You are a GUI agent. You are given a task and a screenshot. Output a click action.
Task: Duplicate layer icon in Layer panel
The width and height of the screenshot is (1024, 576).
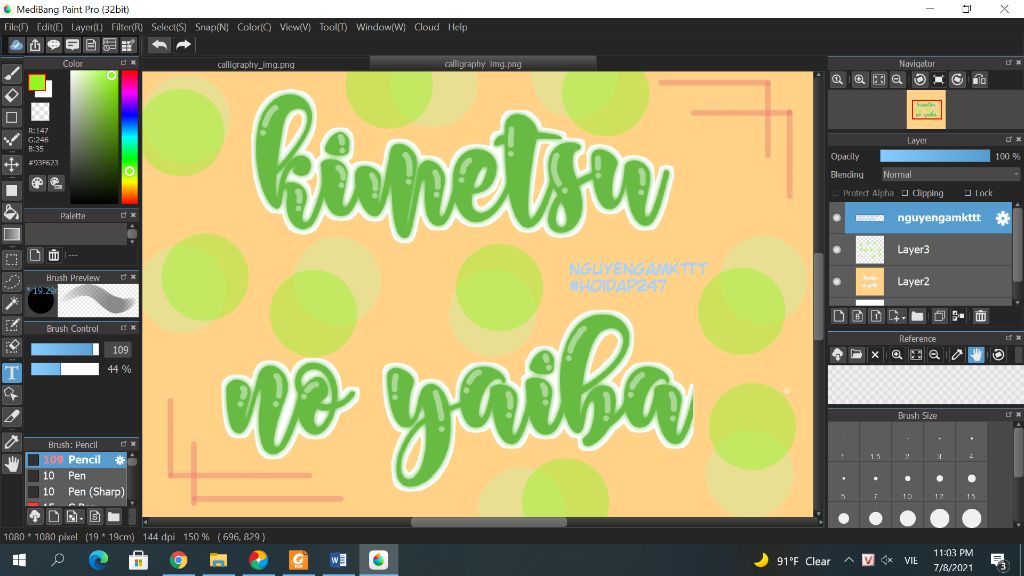(x=939, y=316)
